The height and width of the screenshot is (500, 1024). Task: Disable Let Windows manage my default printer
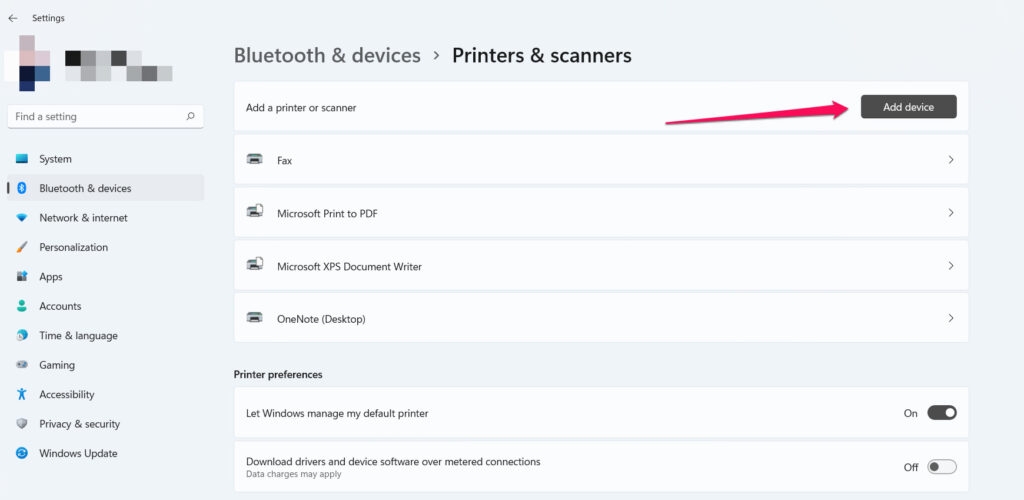(x=942, y=413)
